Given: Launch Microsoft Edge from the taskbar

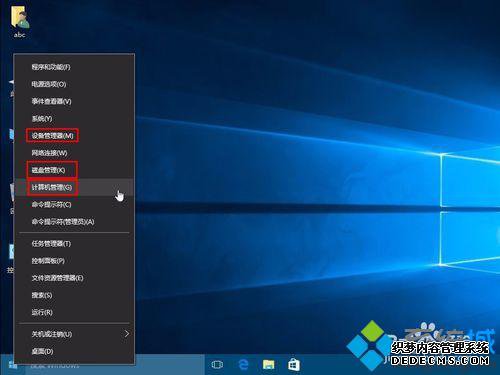Looking at the screenshot, I should click(x=243, y=365).
